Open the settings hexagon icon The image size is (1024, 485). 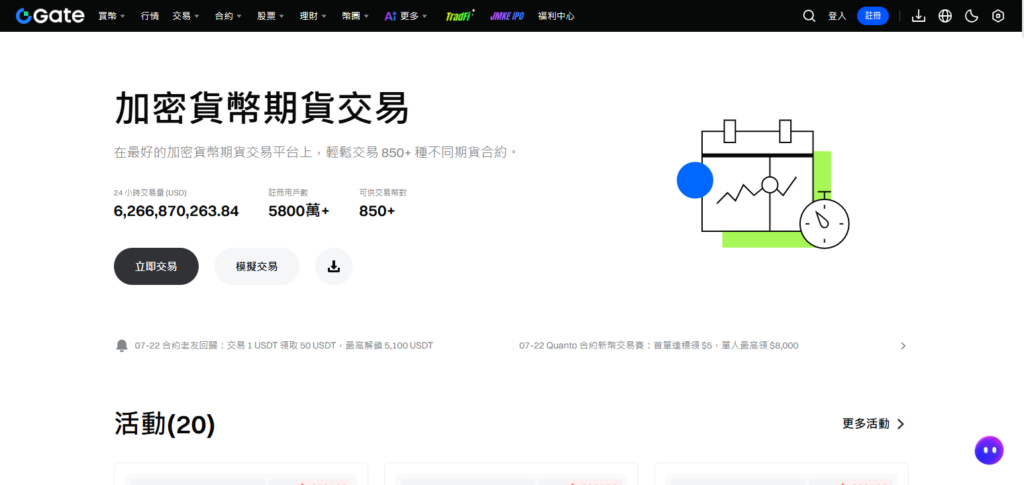coord(998,16)
